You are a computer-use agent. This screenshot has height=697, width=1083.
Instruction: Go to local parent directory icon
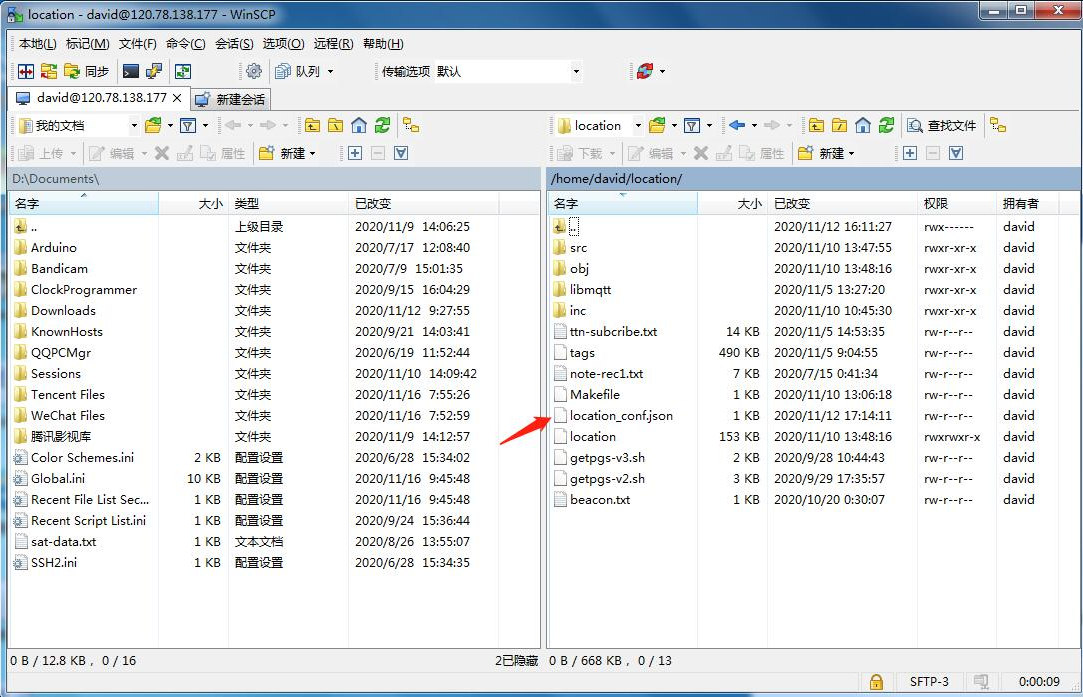pos(312,126)
